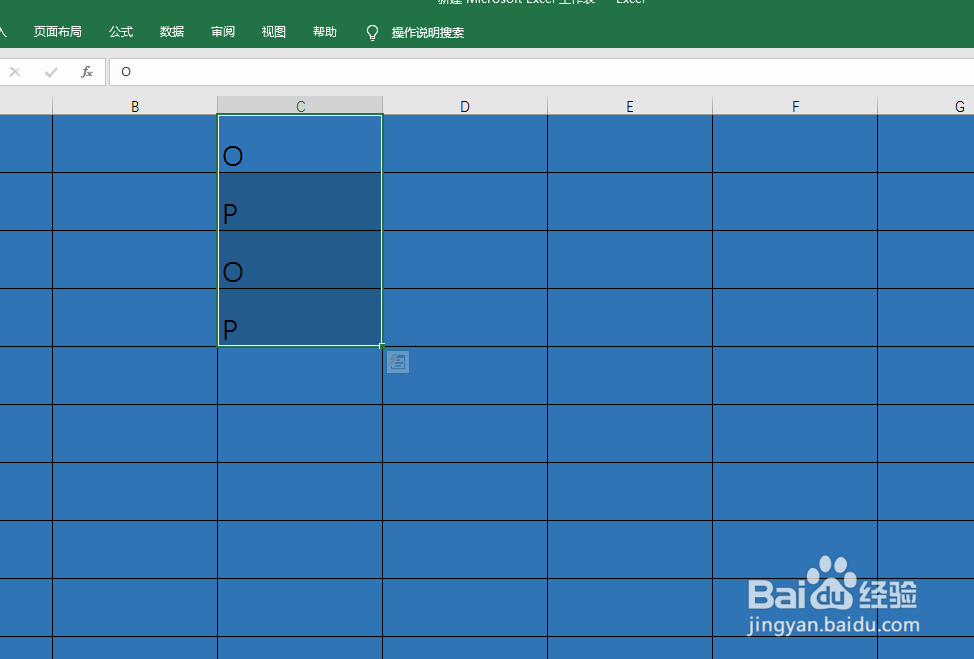Select column F header

tap(795, 106)
